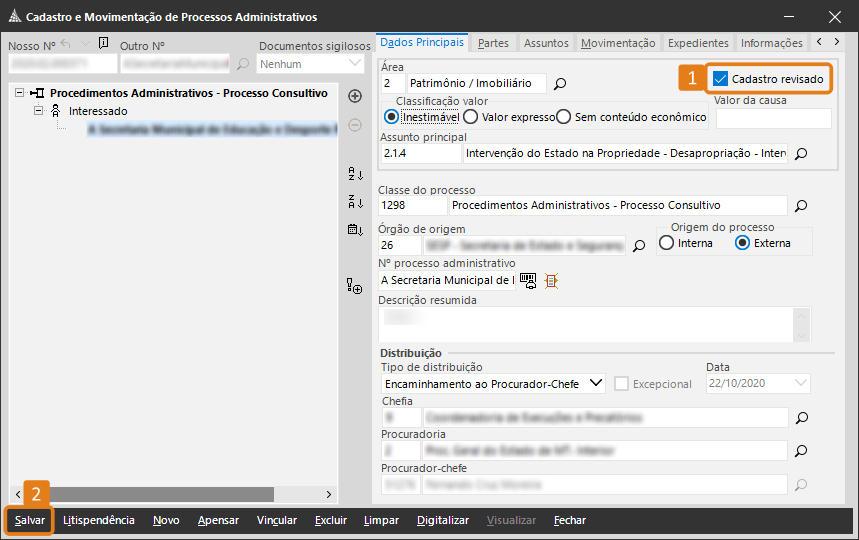Sort tree descending with the Z-A icon
Image resolution: width=859 pixels, height=540 pixels.
(354, 202)
